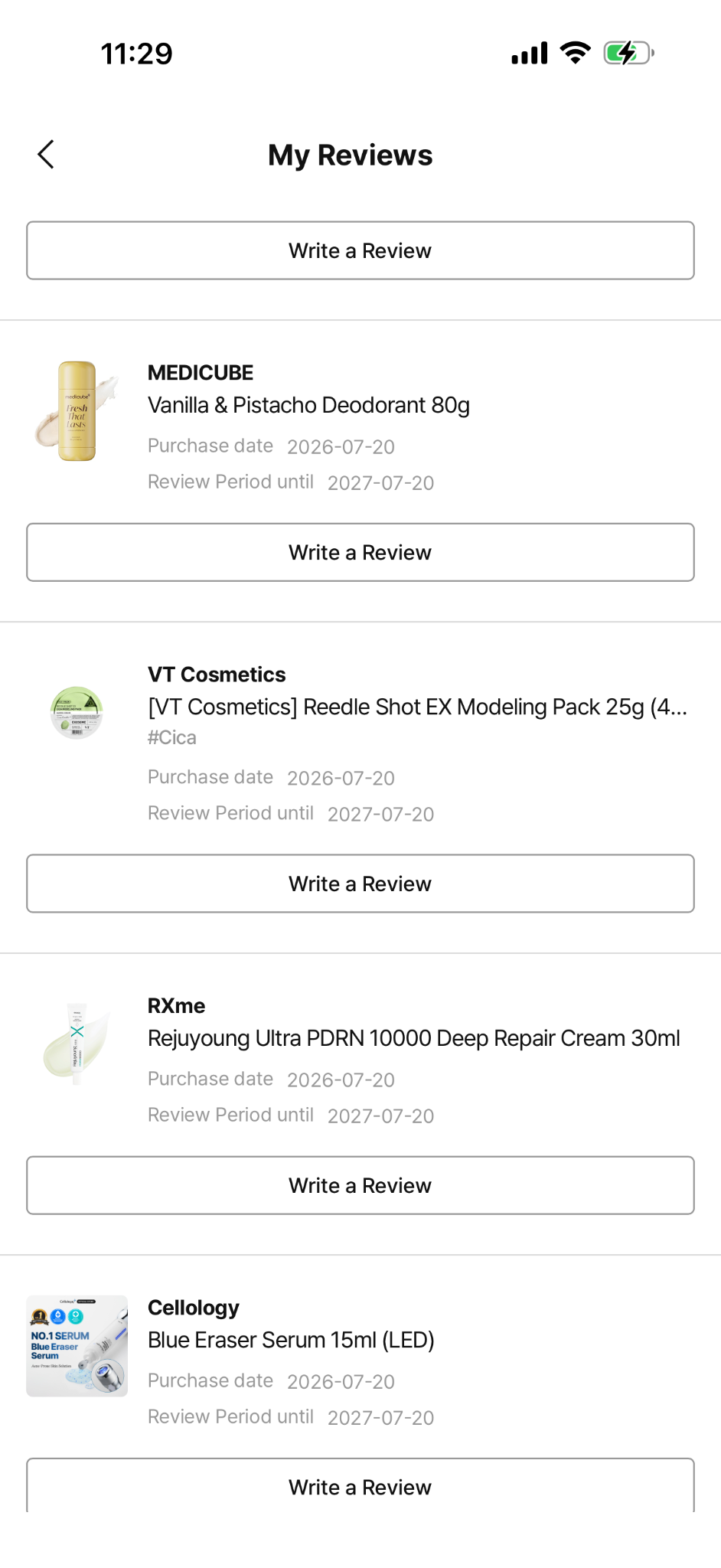Write a review for MEDICUBE deodorant
Screen dimensions: 721x1568
(360, 552)
